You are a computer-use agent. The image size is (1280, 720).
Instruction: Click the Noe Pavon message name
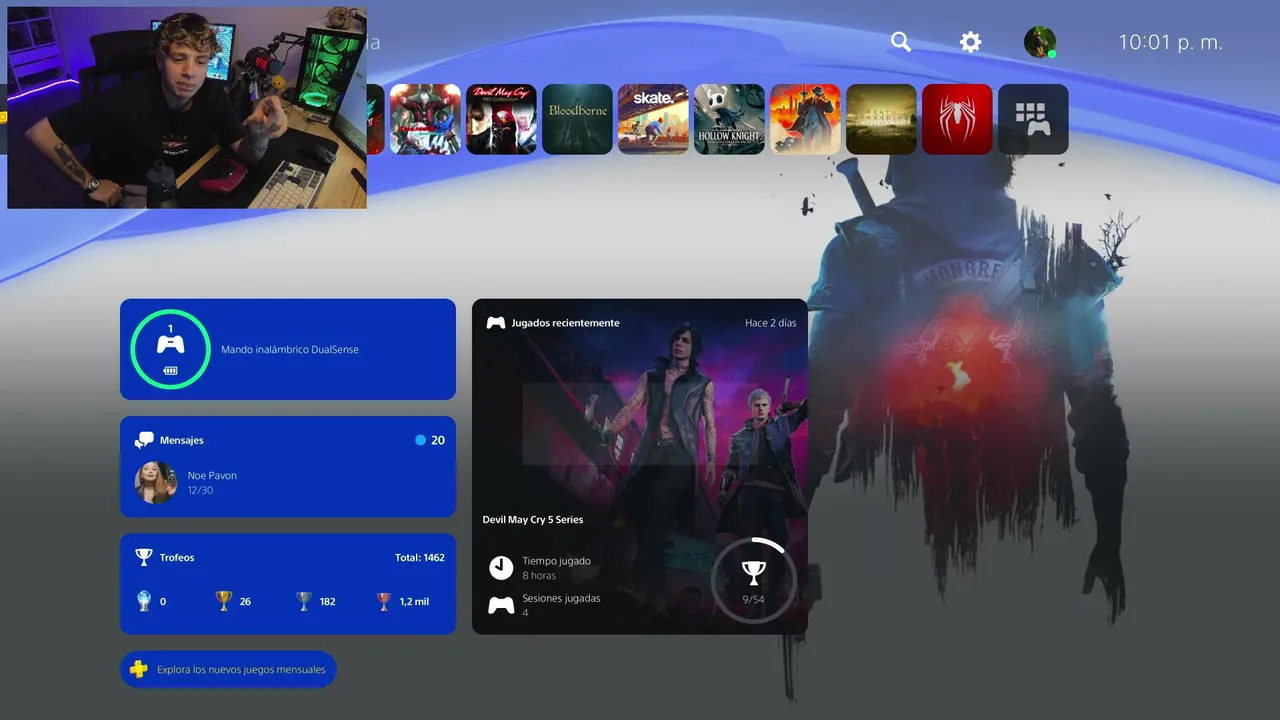(212, 475)
